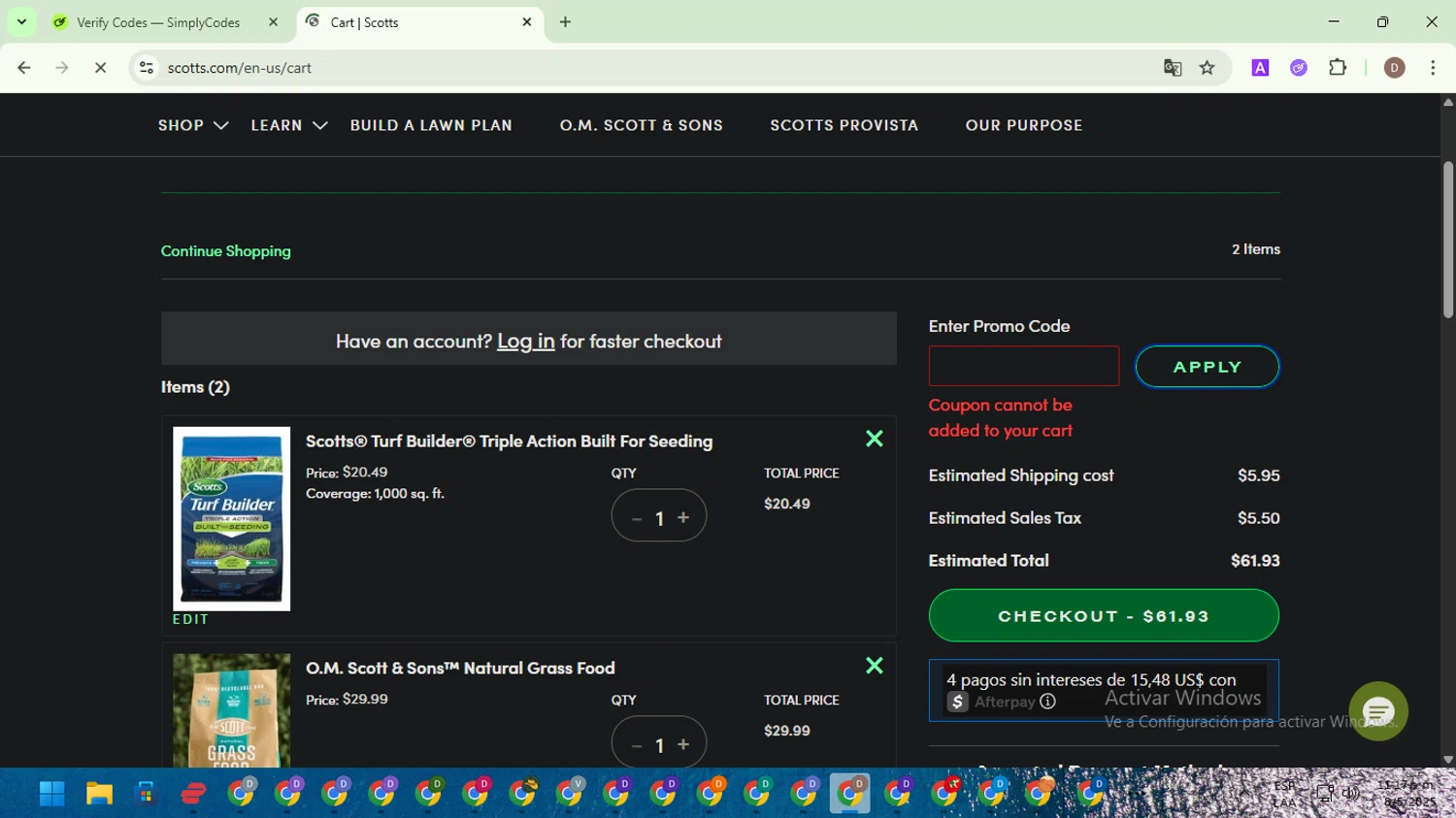The width and height of the screenshot is (1456, 818).
Task: Click the Turf Builder product image
Action: pyautogui.click(x=231, y=518)
